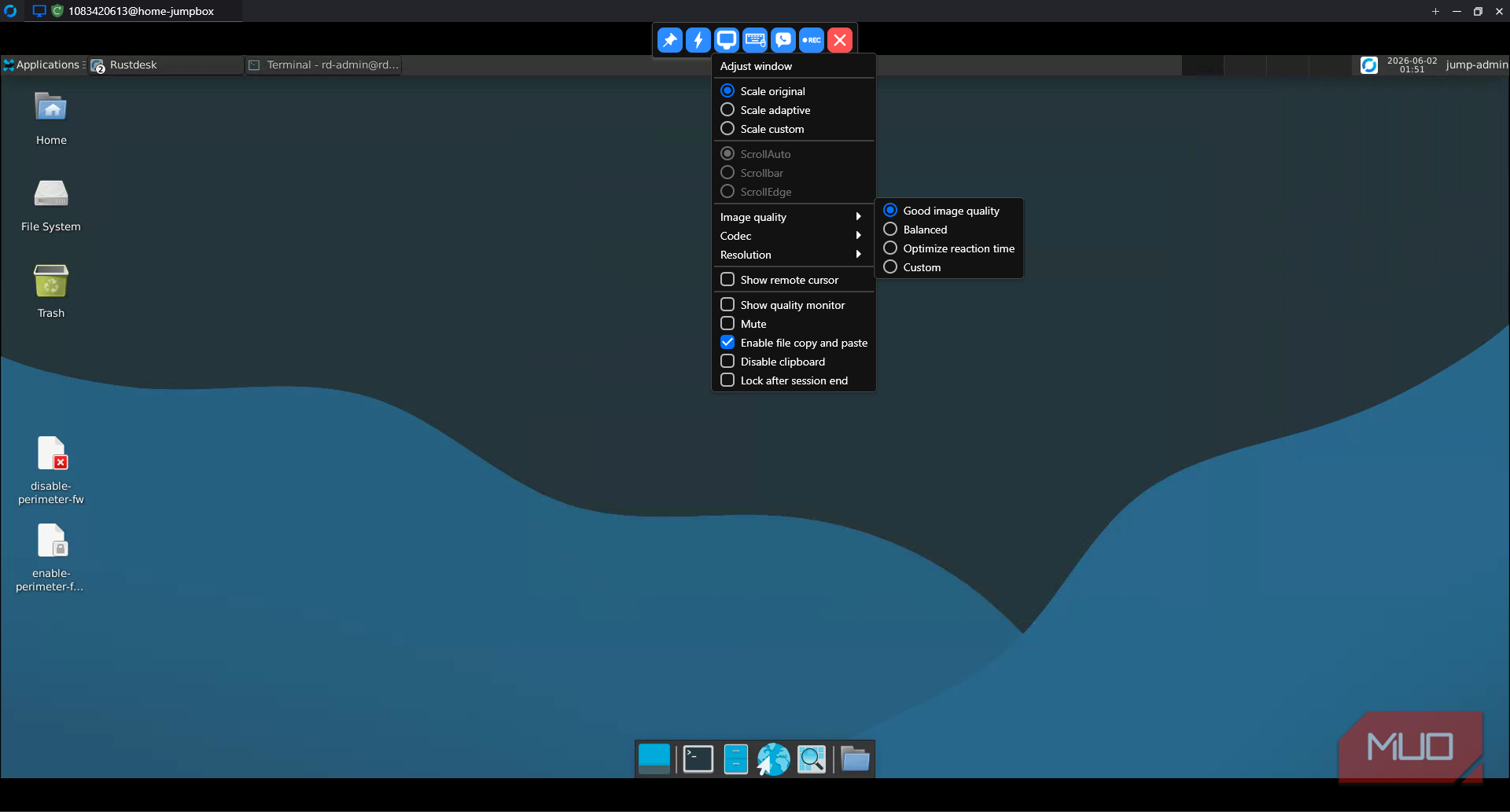Screen dimensions: 1510x812
Task: Expand the Codec submenu
Action: pyautogui.click(x=794, y=236)
